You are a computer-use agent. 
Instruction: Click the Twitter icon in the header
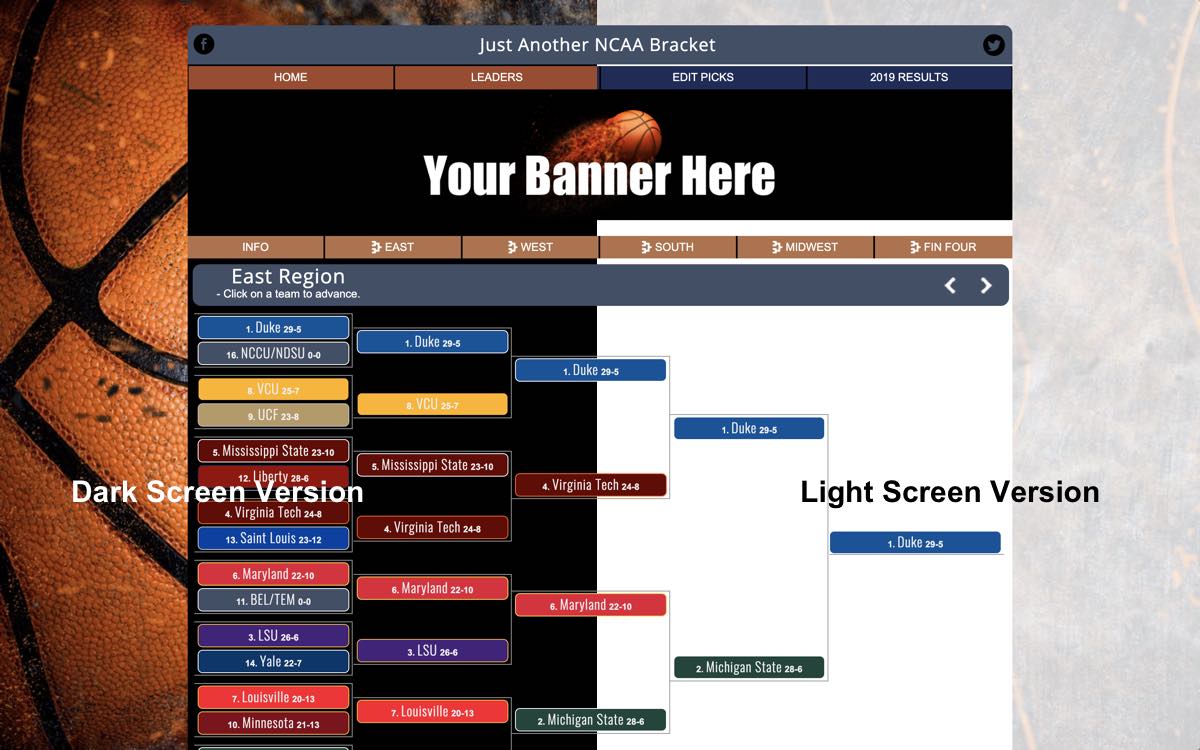point(993,44)
